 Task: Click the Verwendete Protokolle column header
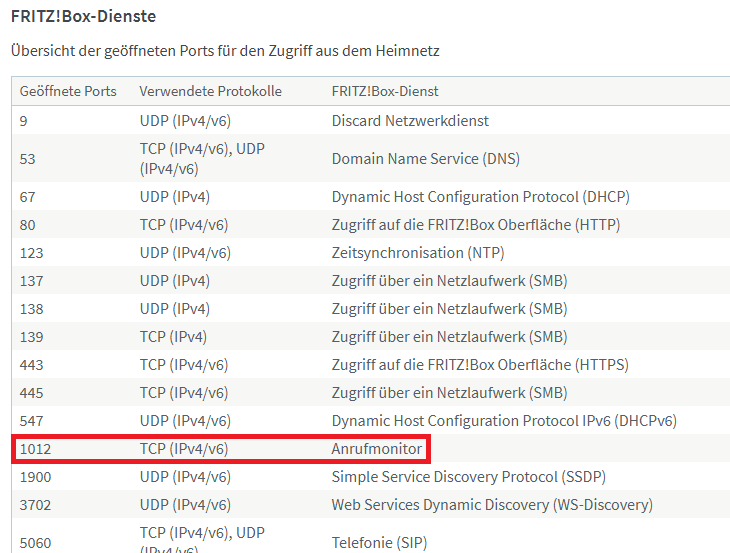(210, 91)
